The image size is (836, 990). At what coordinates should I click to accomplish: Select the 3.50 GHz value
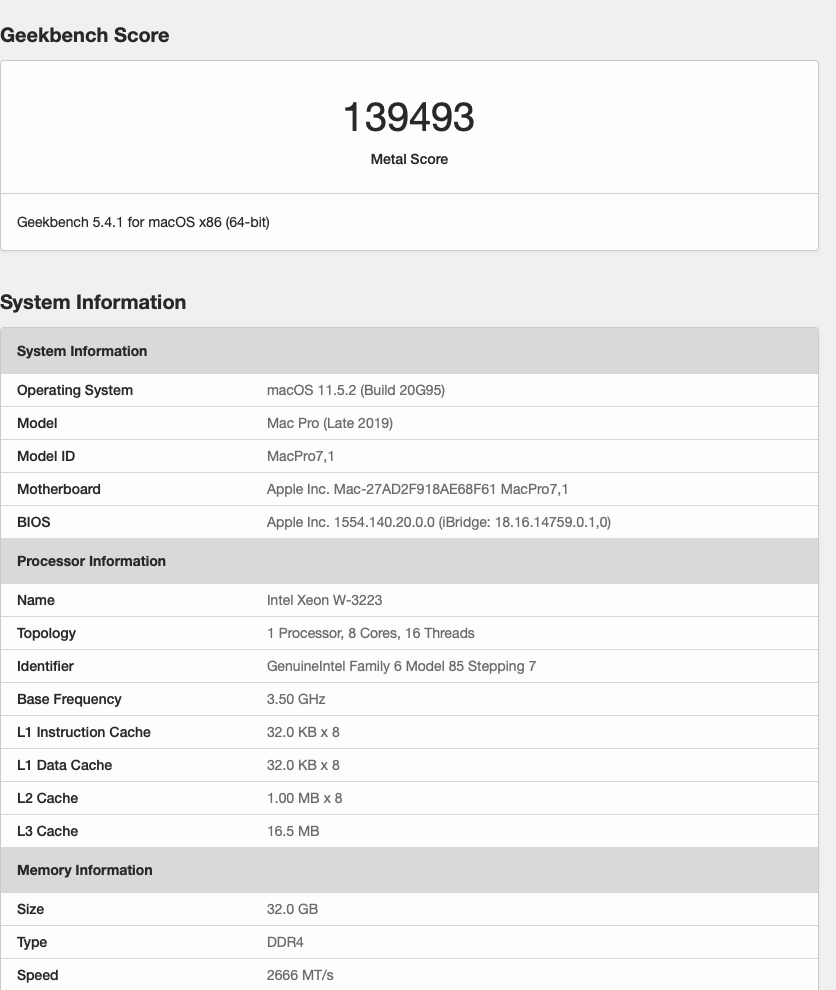tap(296, 699)
